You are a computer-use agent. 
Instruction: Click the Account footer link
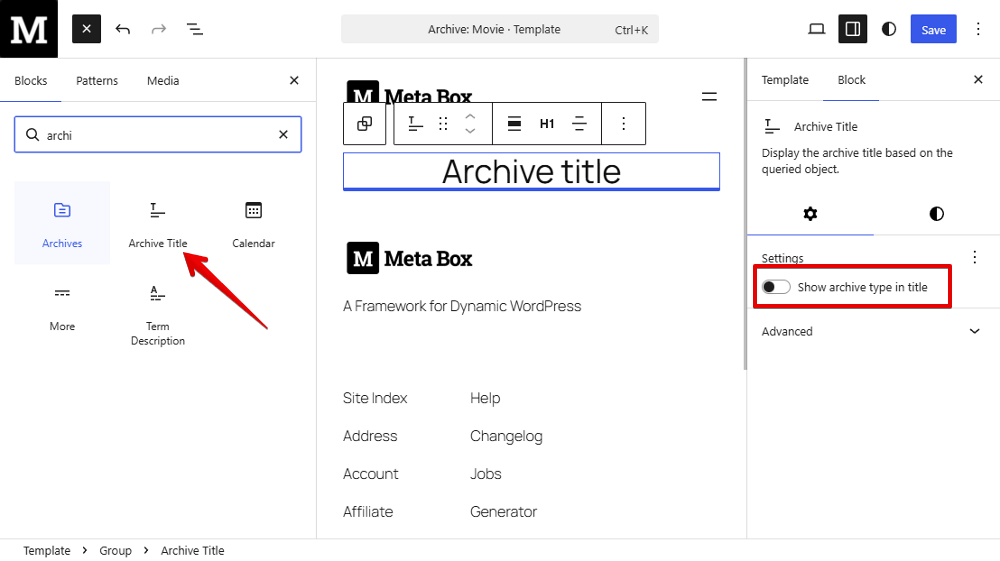tap(371, 474)
